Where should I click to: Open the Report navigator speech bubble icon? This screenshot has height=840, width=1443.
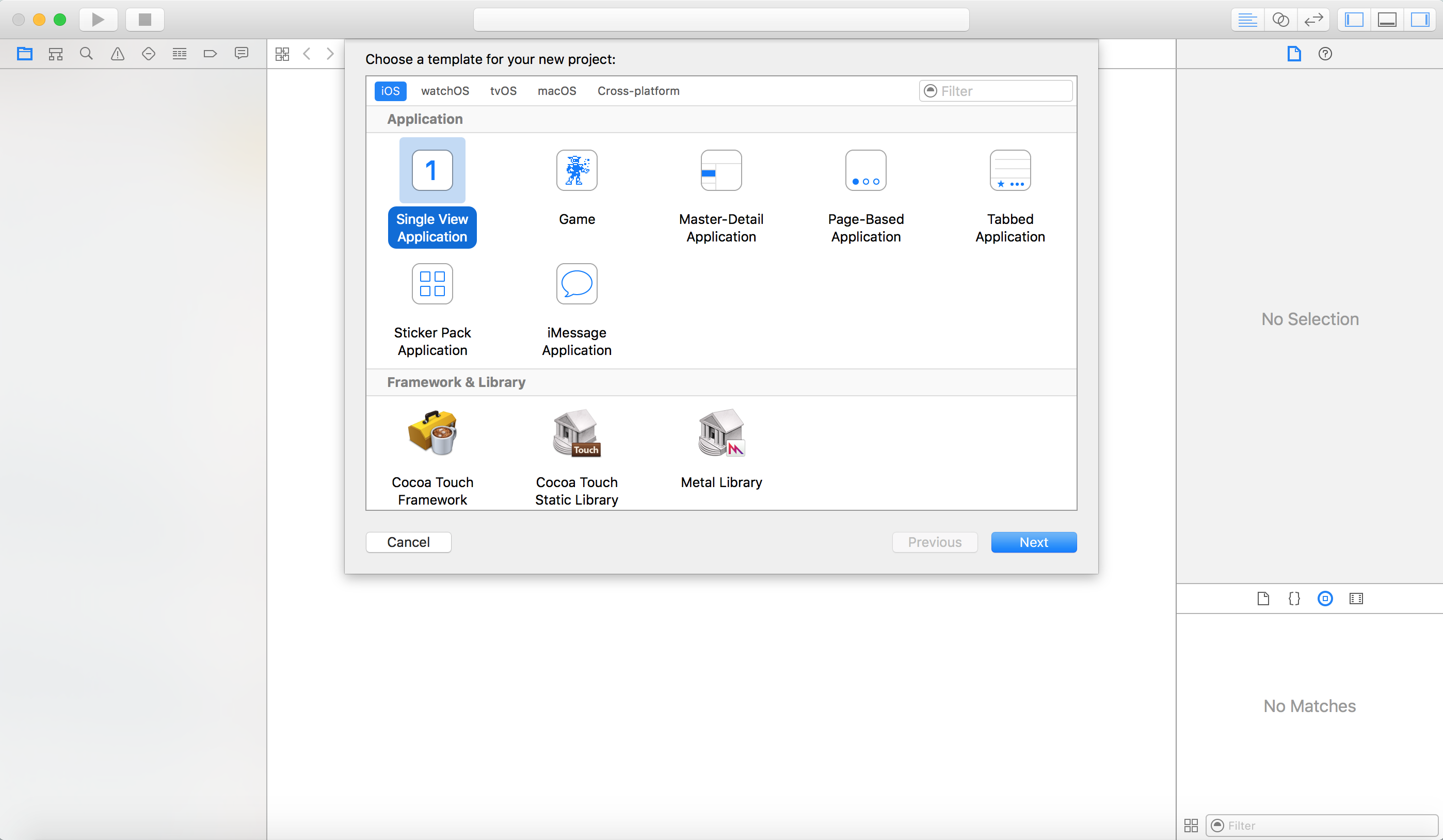tap(241, 53)
